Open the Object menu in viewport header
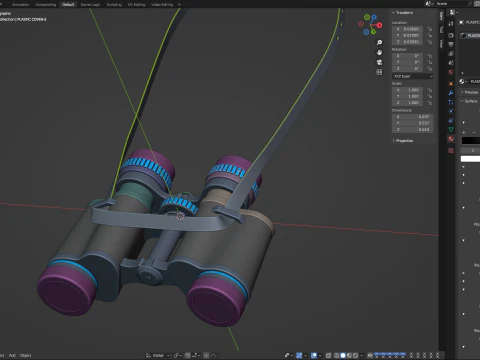Viewport: 480px width, 360px height. (26, 355)
